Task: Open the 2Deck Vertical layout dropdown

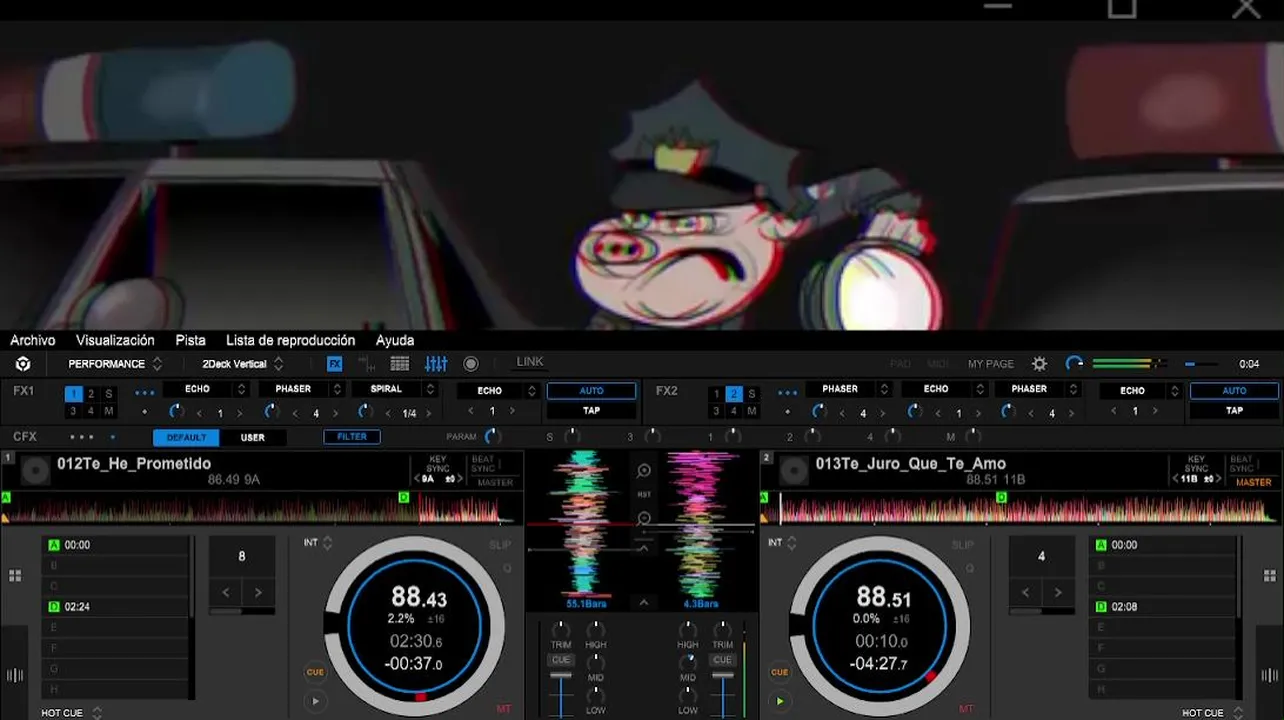Action: (243, 364)
